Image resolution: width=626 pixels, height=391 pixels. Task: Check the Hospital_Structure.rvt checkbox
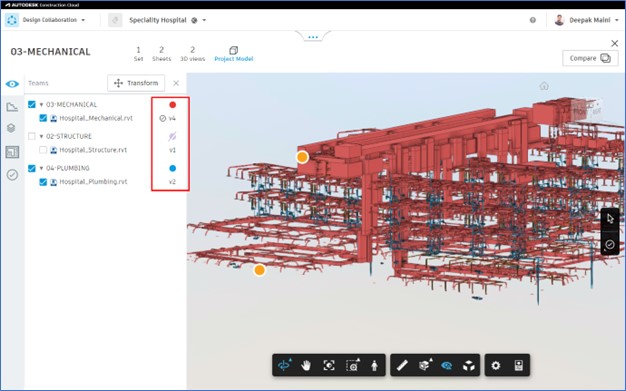pos(43,150)
